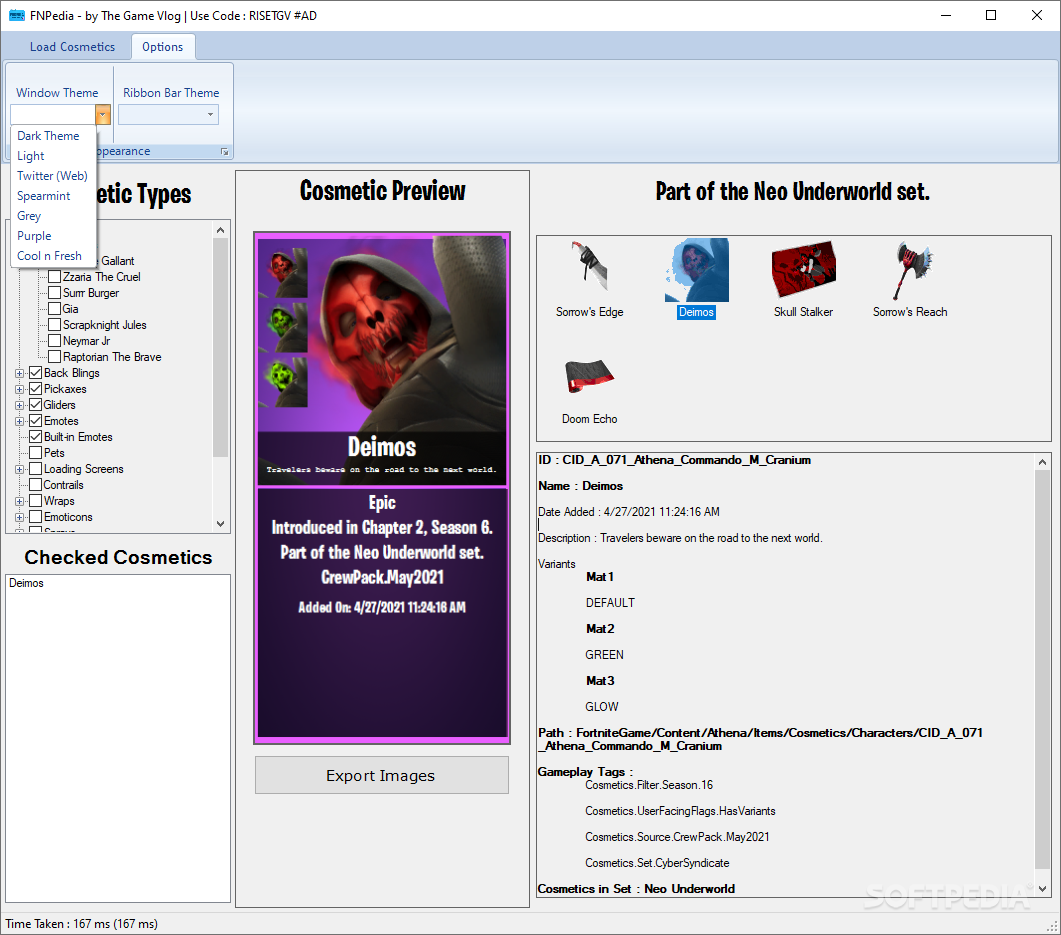Click the red Deimos variant thumbnail
Screen dimensions: 1061x935
tap(284, 271)
